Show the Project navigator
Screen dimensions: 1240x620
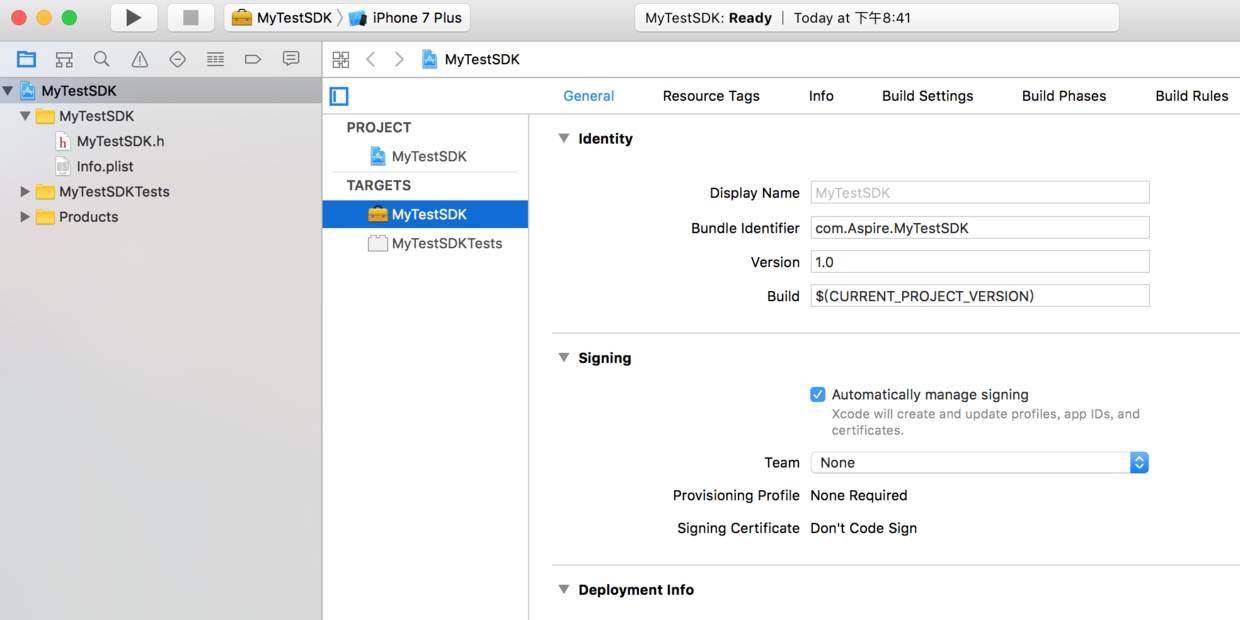(x=26, y=59)
